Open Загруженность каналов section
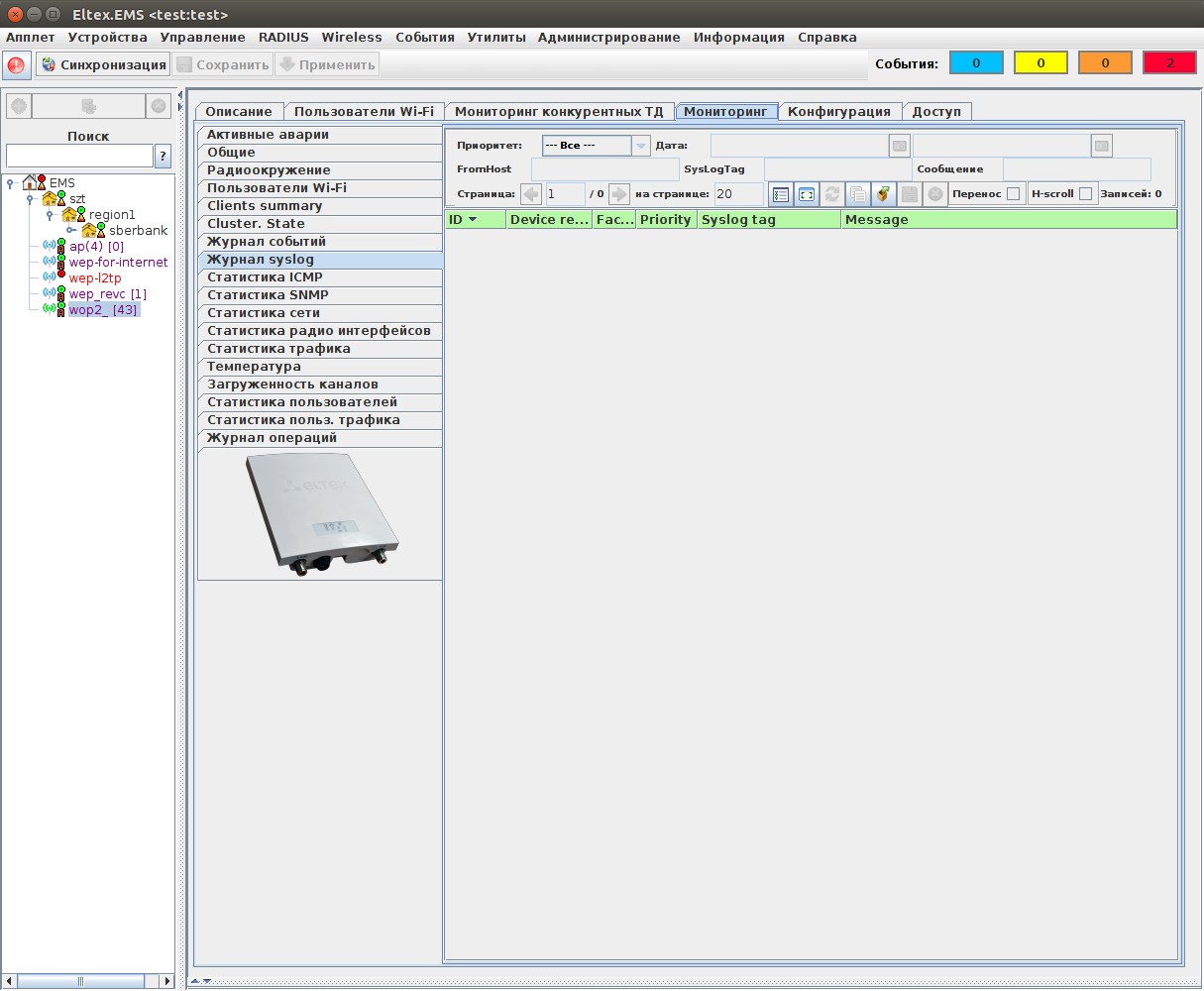This screenshot has height=991, width=1204. tap(320, 385)
